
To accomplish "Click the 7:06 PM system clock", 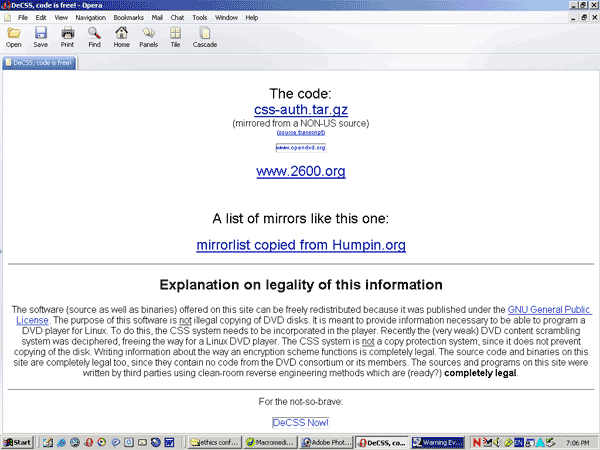I will (x=578, y=443).
